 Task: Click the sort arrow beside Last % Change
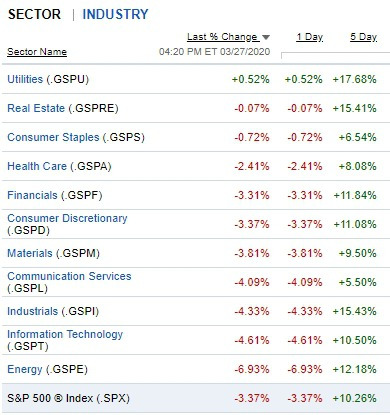[266, 37]
